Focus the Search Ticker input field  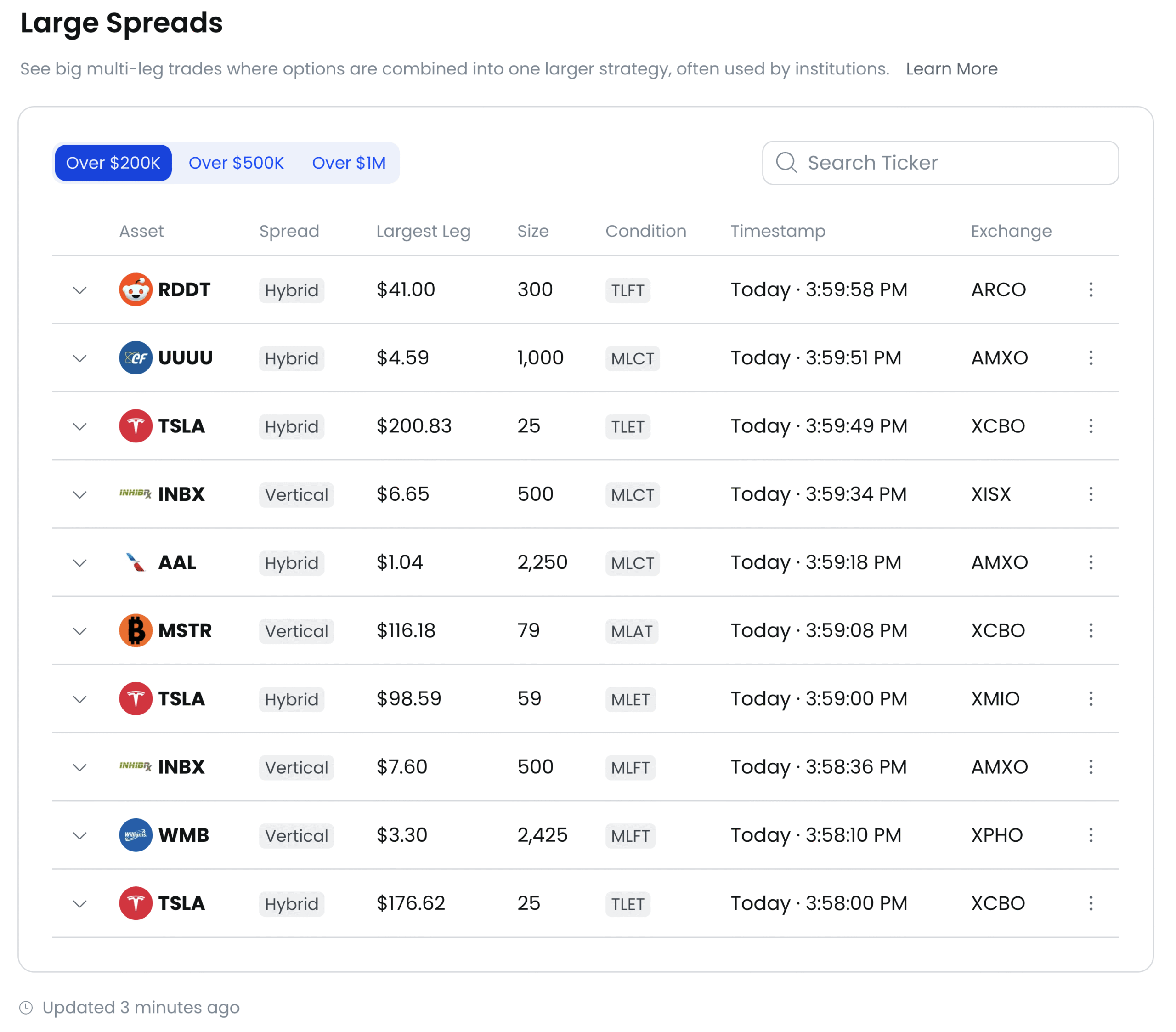[955, 163]
